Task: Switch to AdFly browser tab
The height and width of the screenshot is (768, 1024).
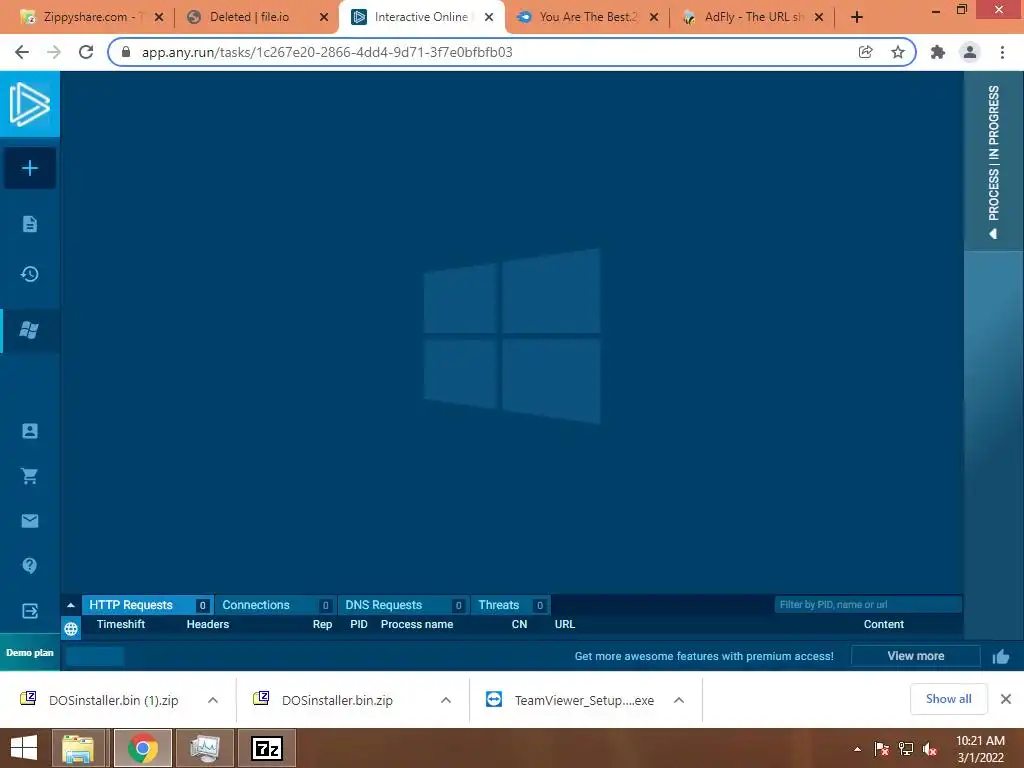Action: (x=752, y=17)
